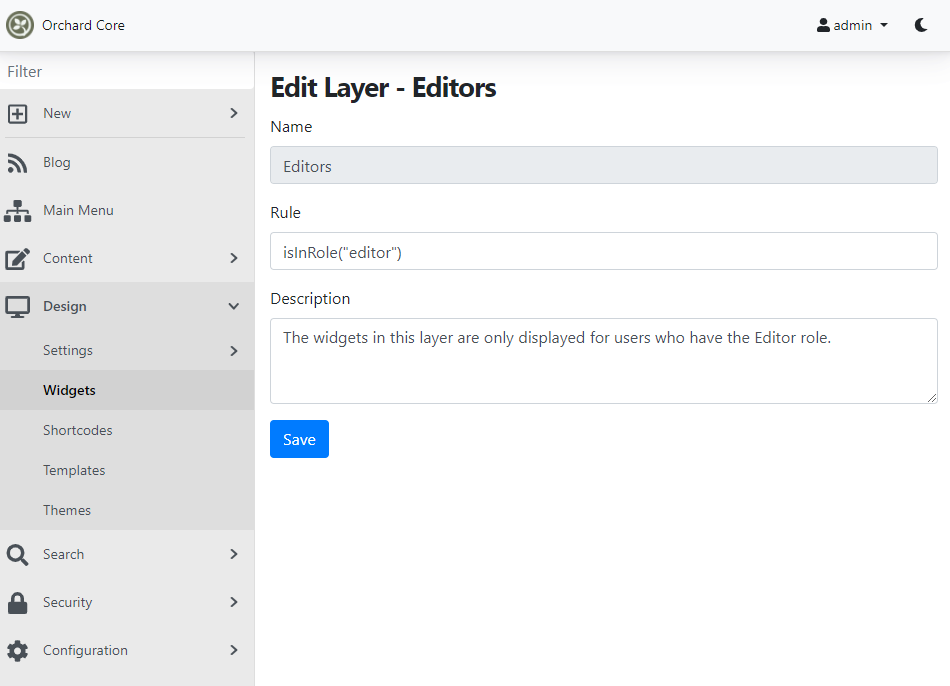This screenshot has height=686, width=950.
Task: Click the Description field label
Action: 310,299
